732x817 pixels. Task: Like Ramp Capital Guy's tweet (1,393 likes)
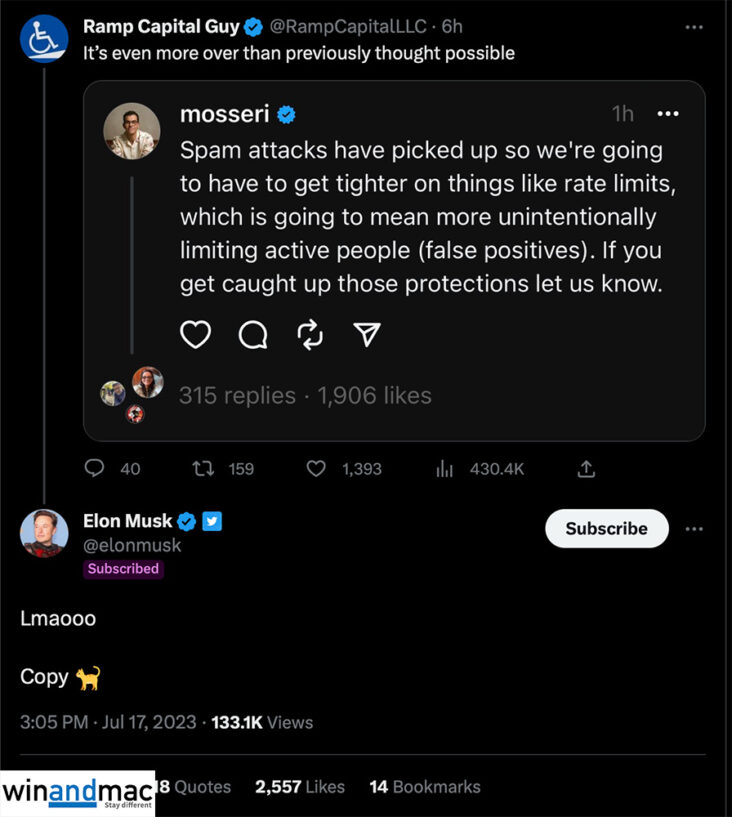(316, 468)
